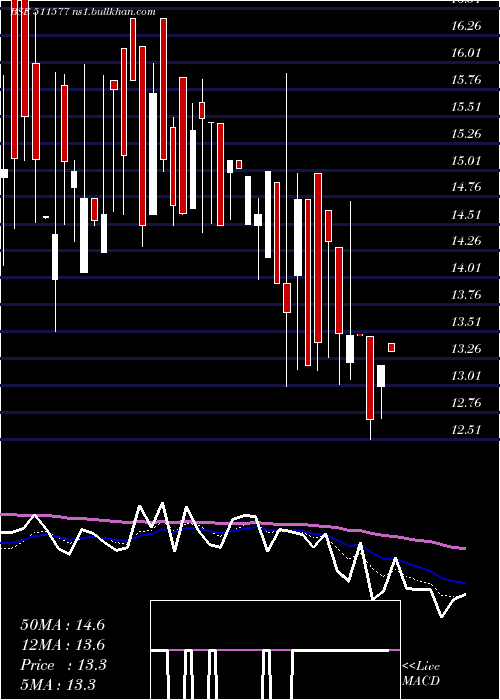This screenshot has width=500, height=700.
Task: Click the 14.51 price axis label
Action: tap(466, 214)
